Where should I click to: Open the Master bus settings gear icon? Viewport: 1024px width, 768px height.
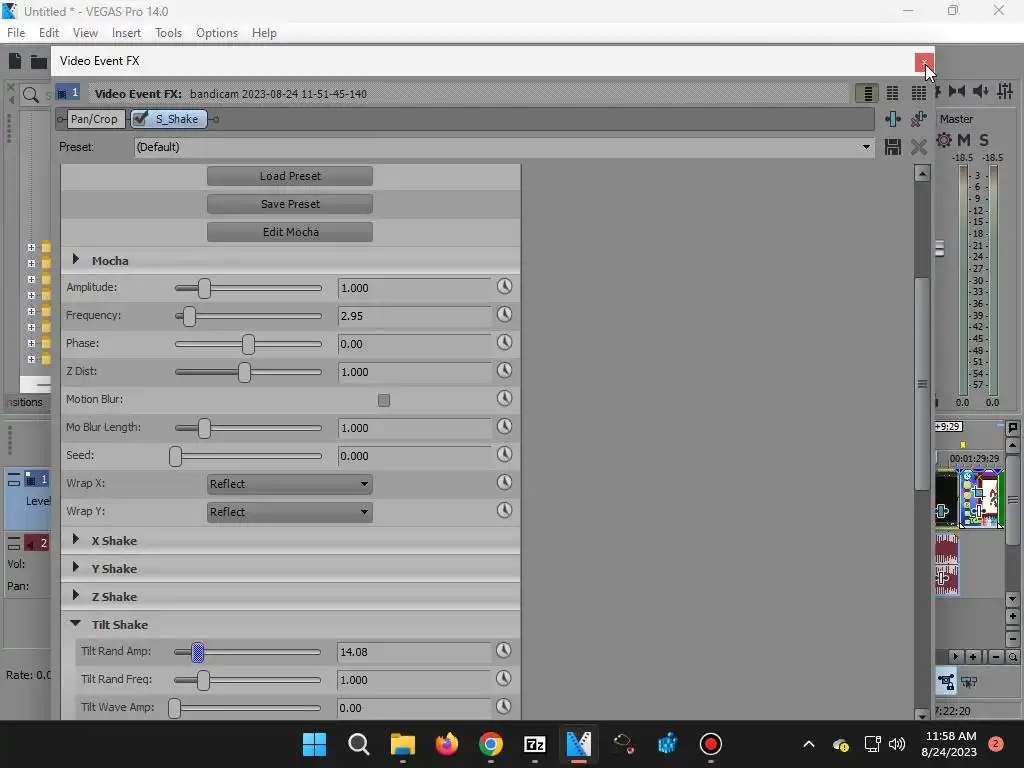coord(944,140)
